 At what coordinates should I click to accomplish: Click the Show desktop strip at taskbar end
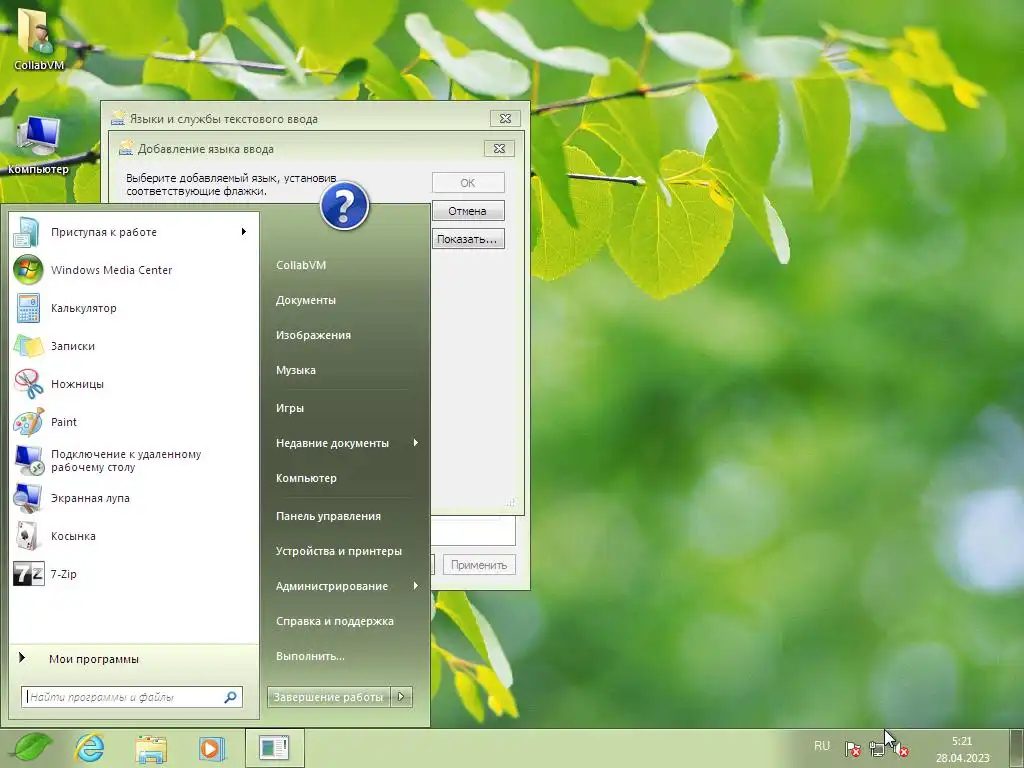click(x=1016, y=748)
